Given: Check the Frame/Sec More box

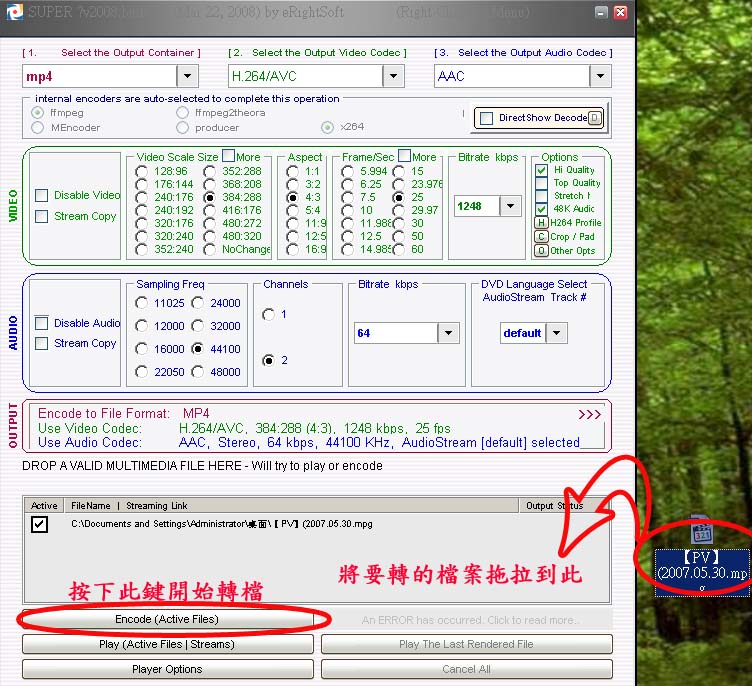Looking at the screenshot, I should point(405,155).
